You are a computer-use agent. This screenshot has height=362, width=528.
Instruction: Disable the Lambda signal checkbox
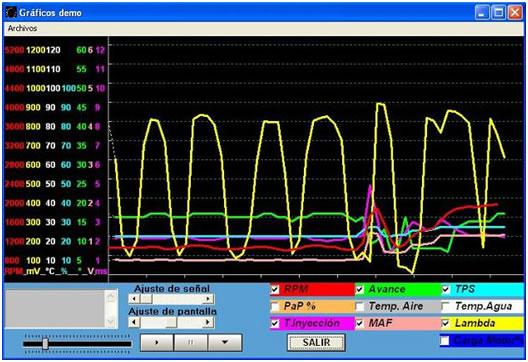(x=446, y=323)
